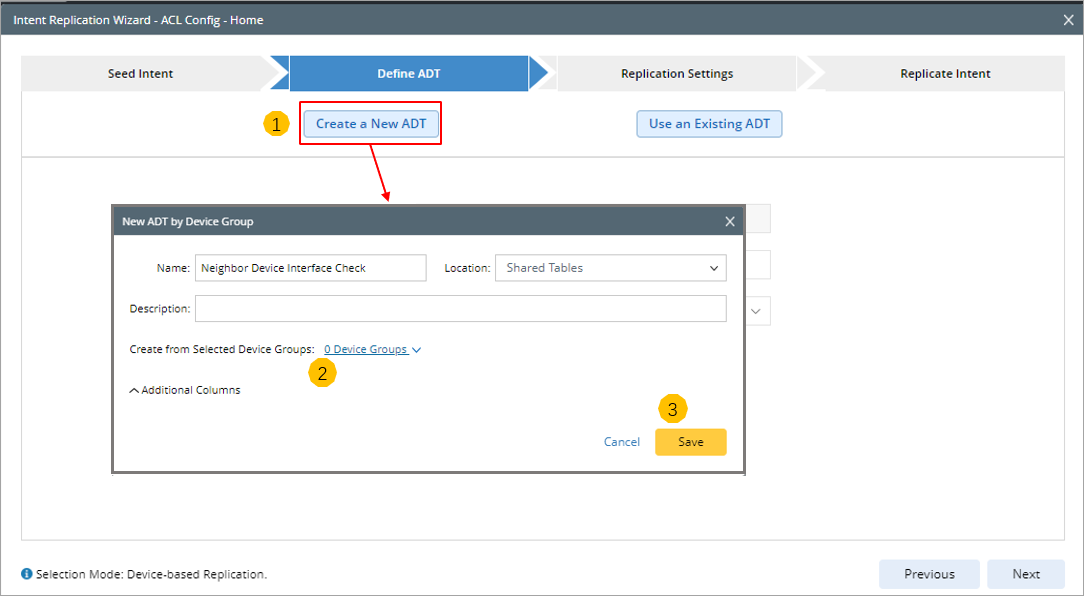Advance the wizard with Next
The height and width of the screenshot is (596, 1084).
tap(1025, 574)
